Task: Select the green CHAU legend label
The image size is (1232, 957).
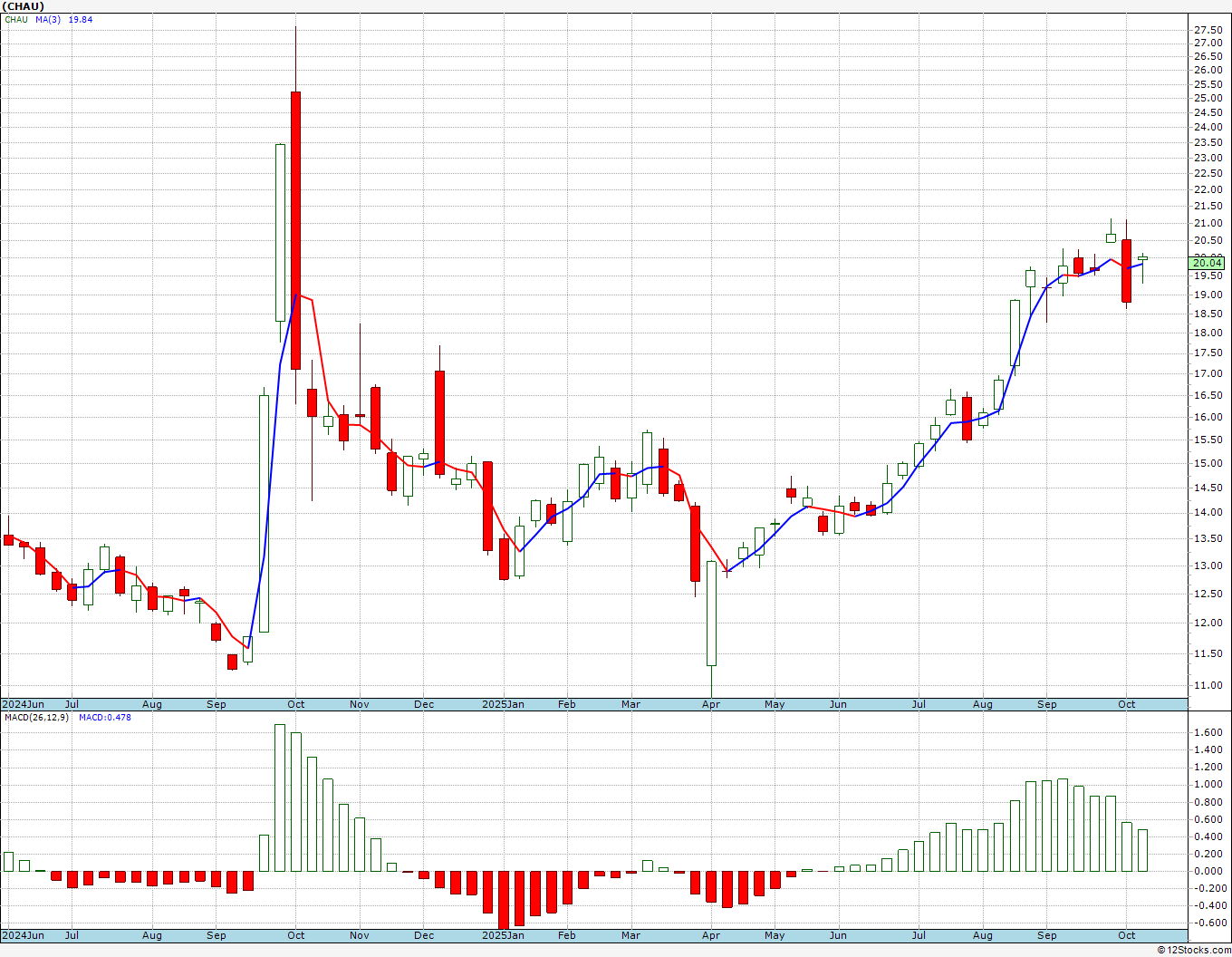Action: point(16,20)
